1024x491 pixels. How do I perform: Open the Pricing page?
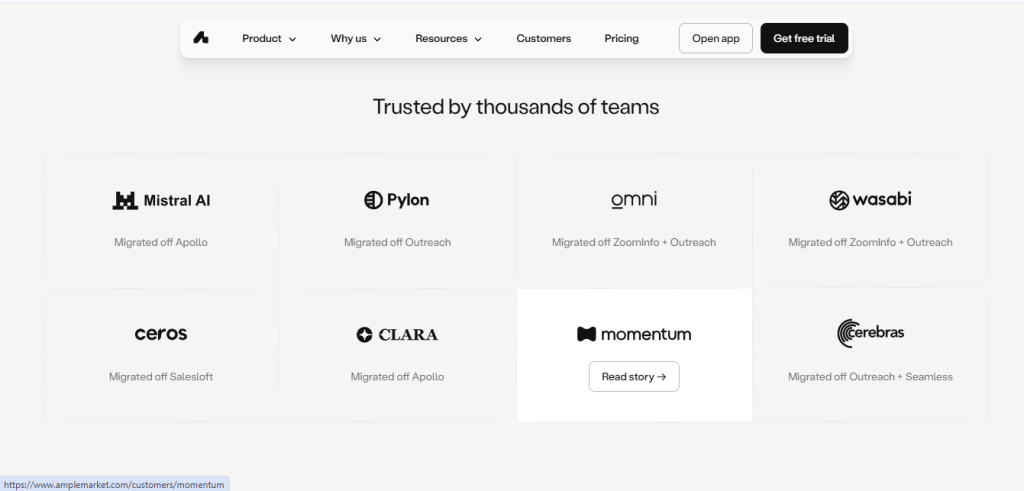point(621,39)
